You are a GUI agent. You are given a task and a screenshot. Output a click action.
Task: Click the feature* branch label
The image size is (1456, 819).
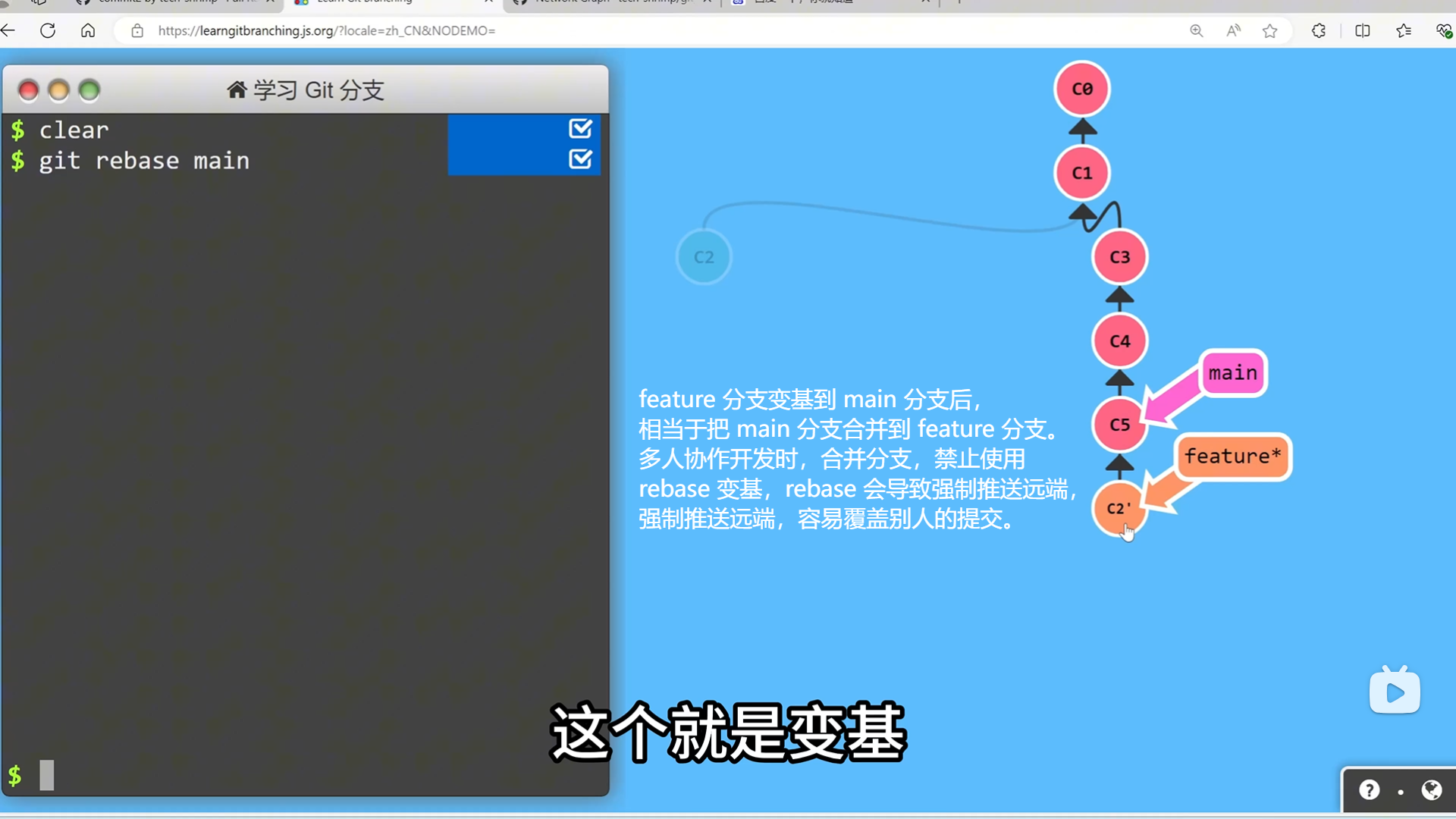[x=1232, y=457]
